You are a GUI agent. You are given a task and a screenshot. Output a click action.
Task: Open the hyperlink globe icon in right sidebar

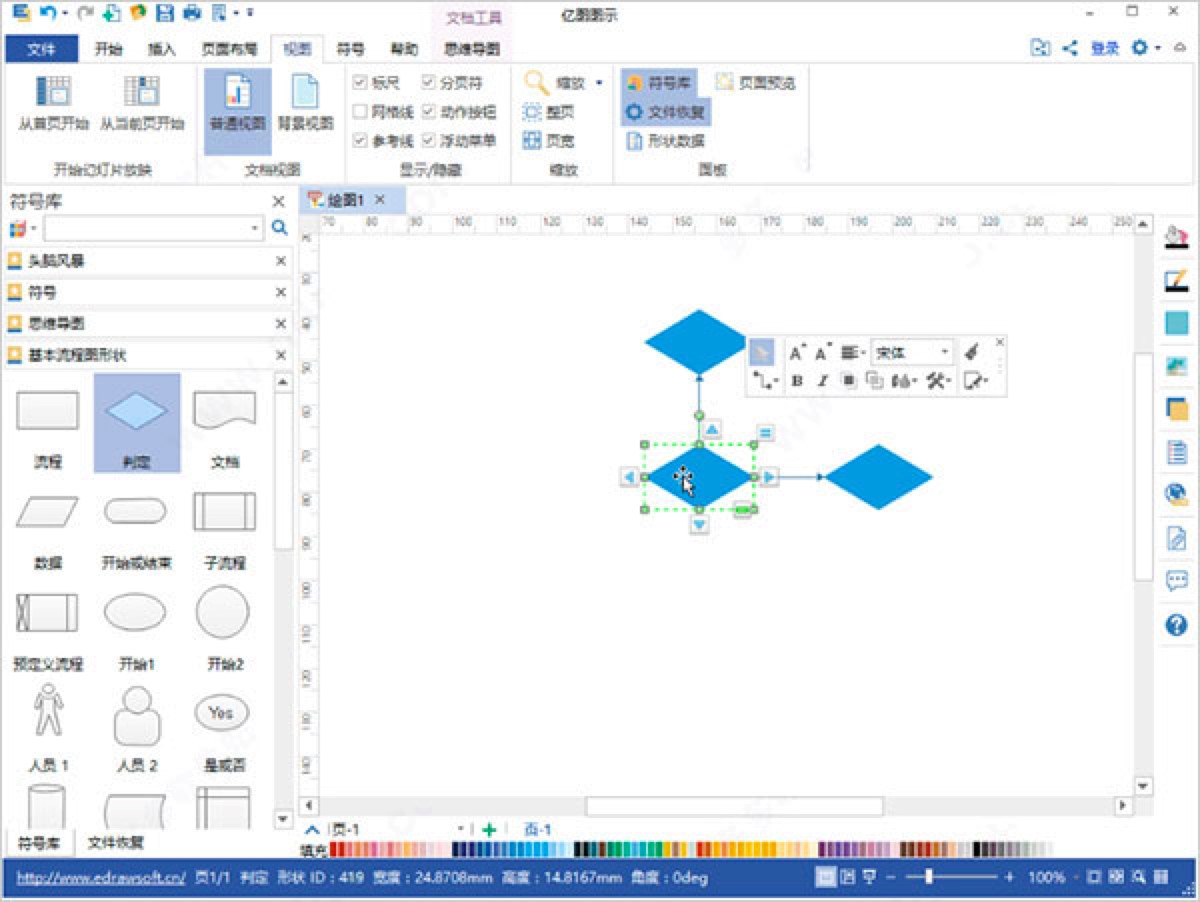click(1176, 494)
